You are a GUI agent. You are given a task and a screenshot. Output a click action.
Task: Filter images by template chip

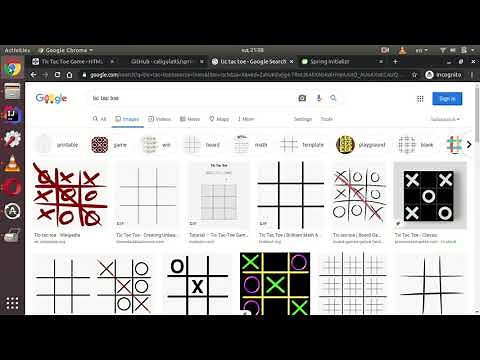pos(302,145)
